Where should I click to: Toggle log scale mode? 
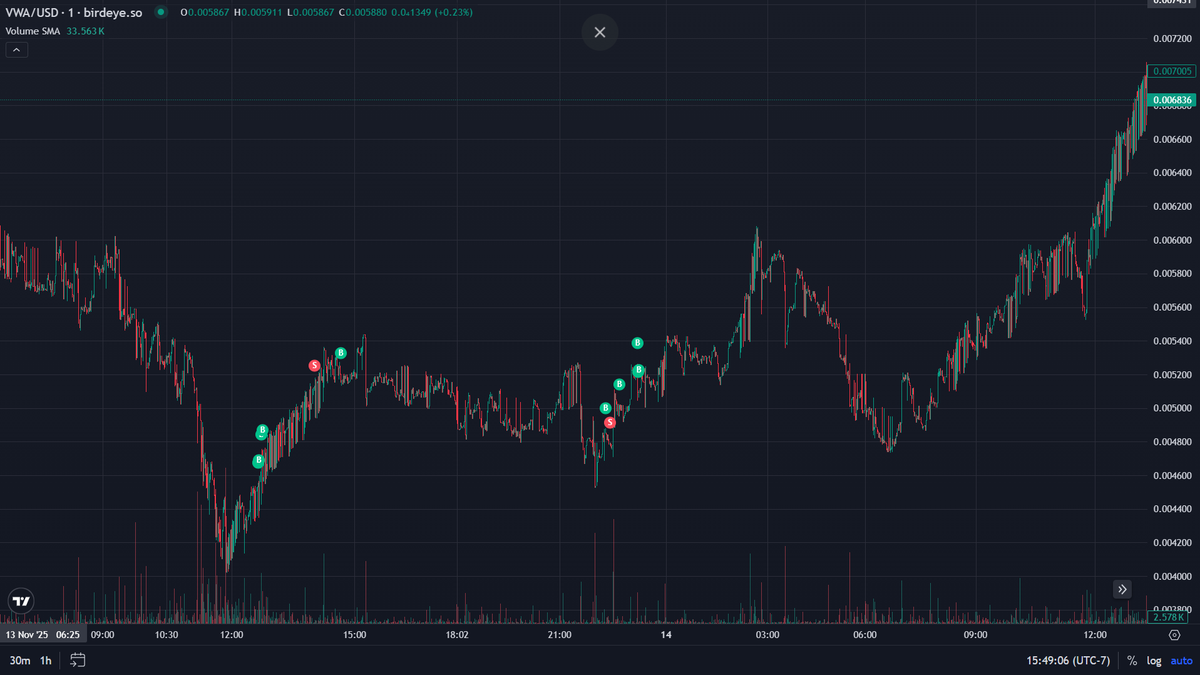1154,660
